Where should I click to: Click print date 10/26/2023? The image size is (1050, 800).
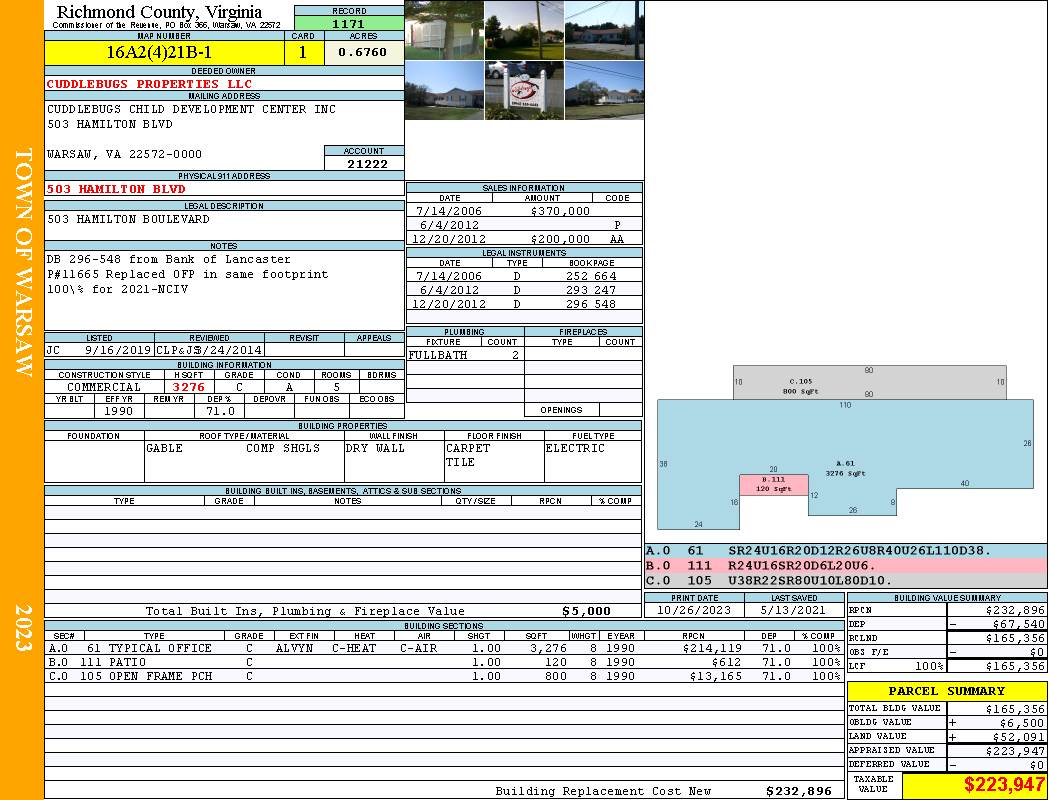click(x=694, y=611)
